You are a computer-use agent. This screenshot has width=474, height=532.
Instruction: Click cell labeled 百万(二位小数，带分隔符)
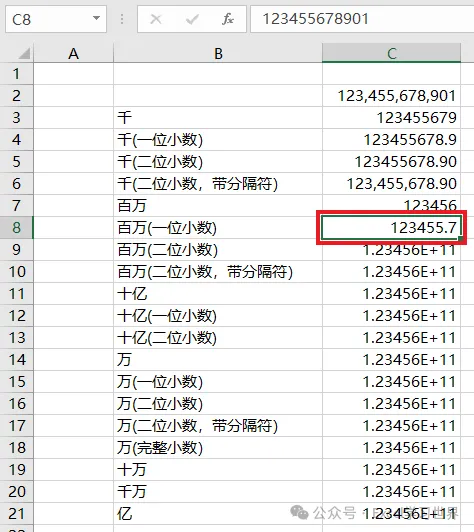pyautogui.click(x=218, y=271)
